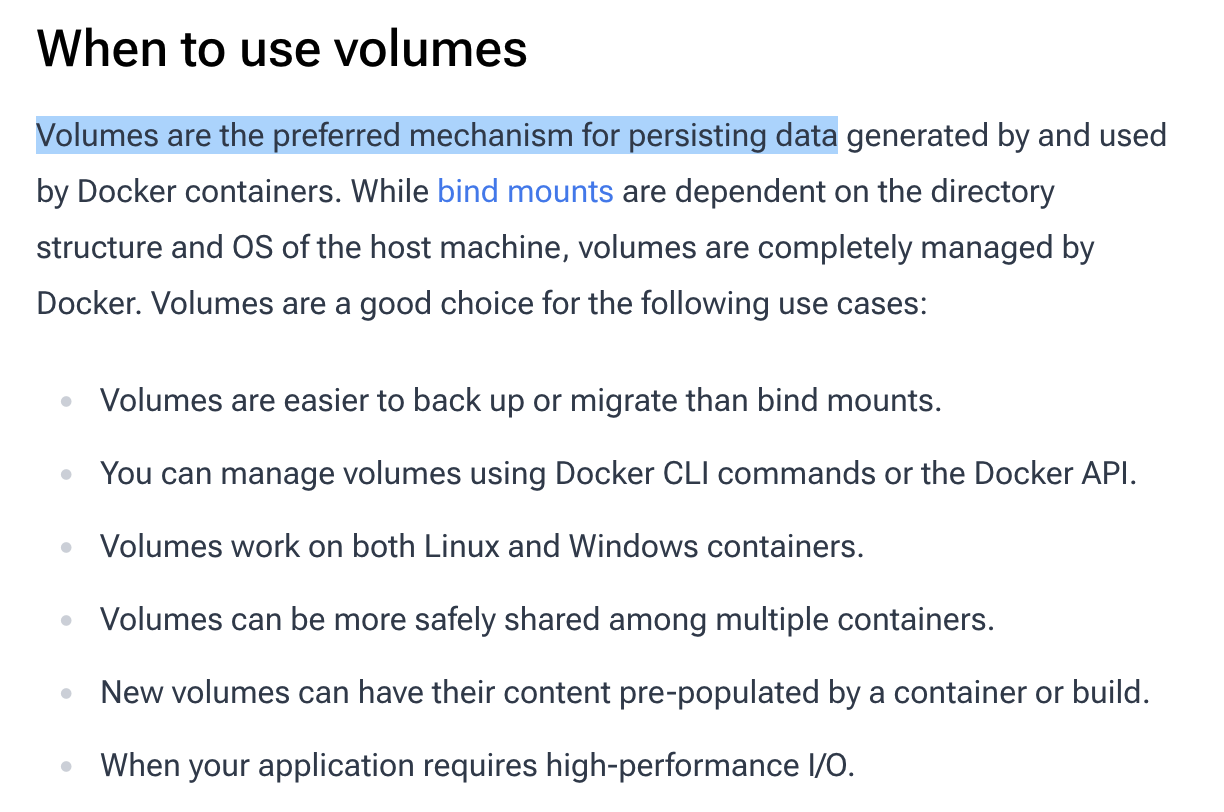The image size is (1224, 812).
Task: Click the bullet dot beside "You can manage volumes"
Action: click(67, 474)
